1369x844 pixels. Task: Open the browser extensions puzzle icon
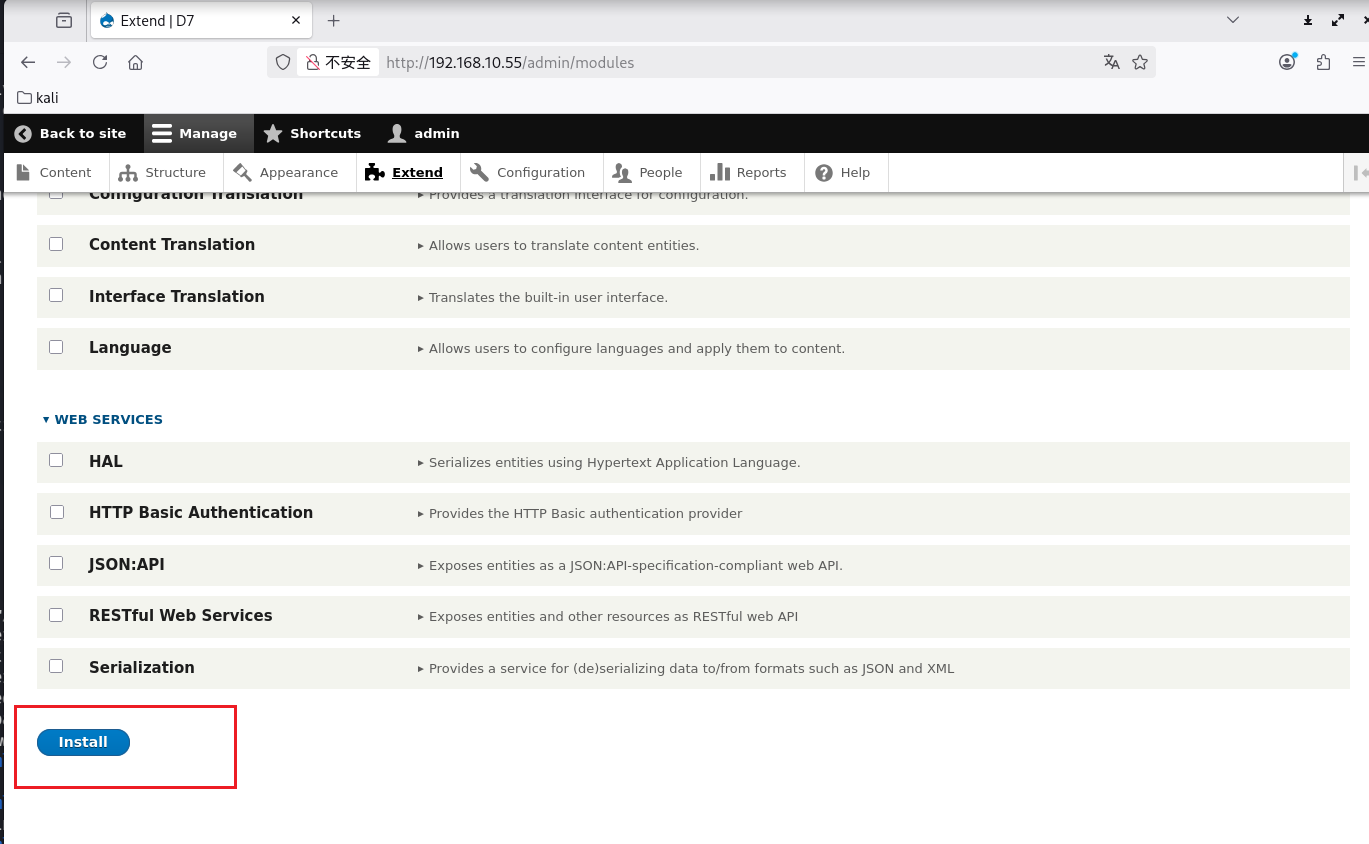click(x=1323, y=62)
